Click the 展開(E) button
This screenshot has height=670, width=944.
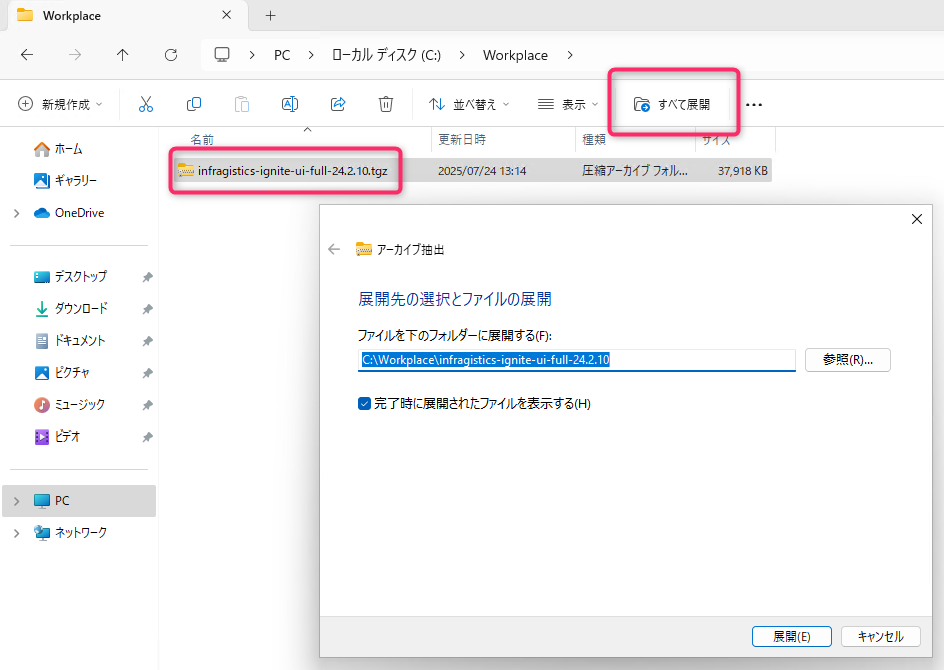tap(792, 636)
